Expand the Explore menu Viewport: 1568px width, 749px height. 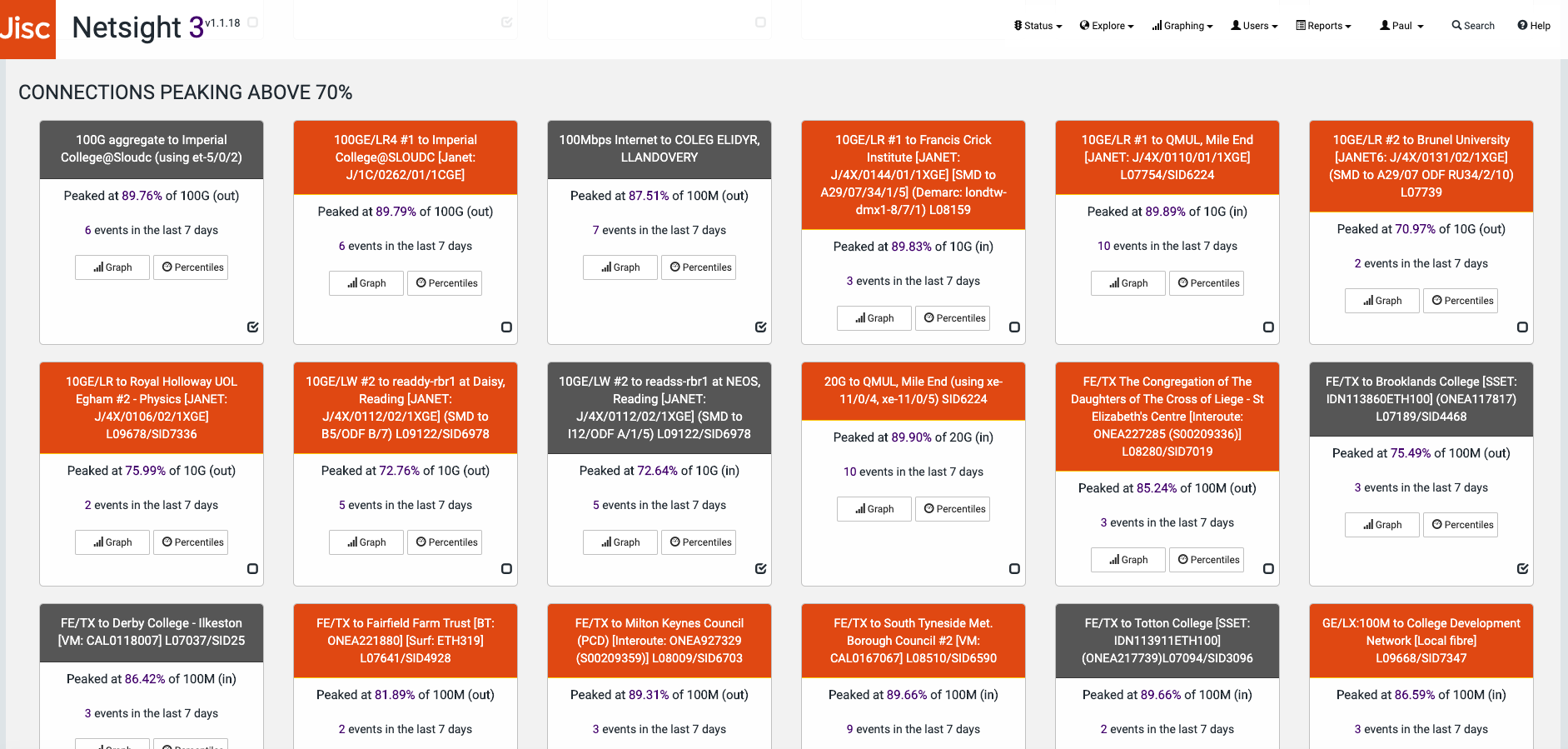1107,26
